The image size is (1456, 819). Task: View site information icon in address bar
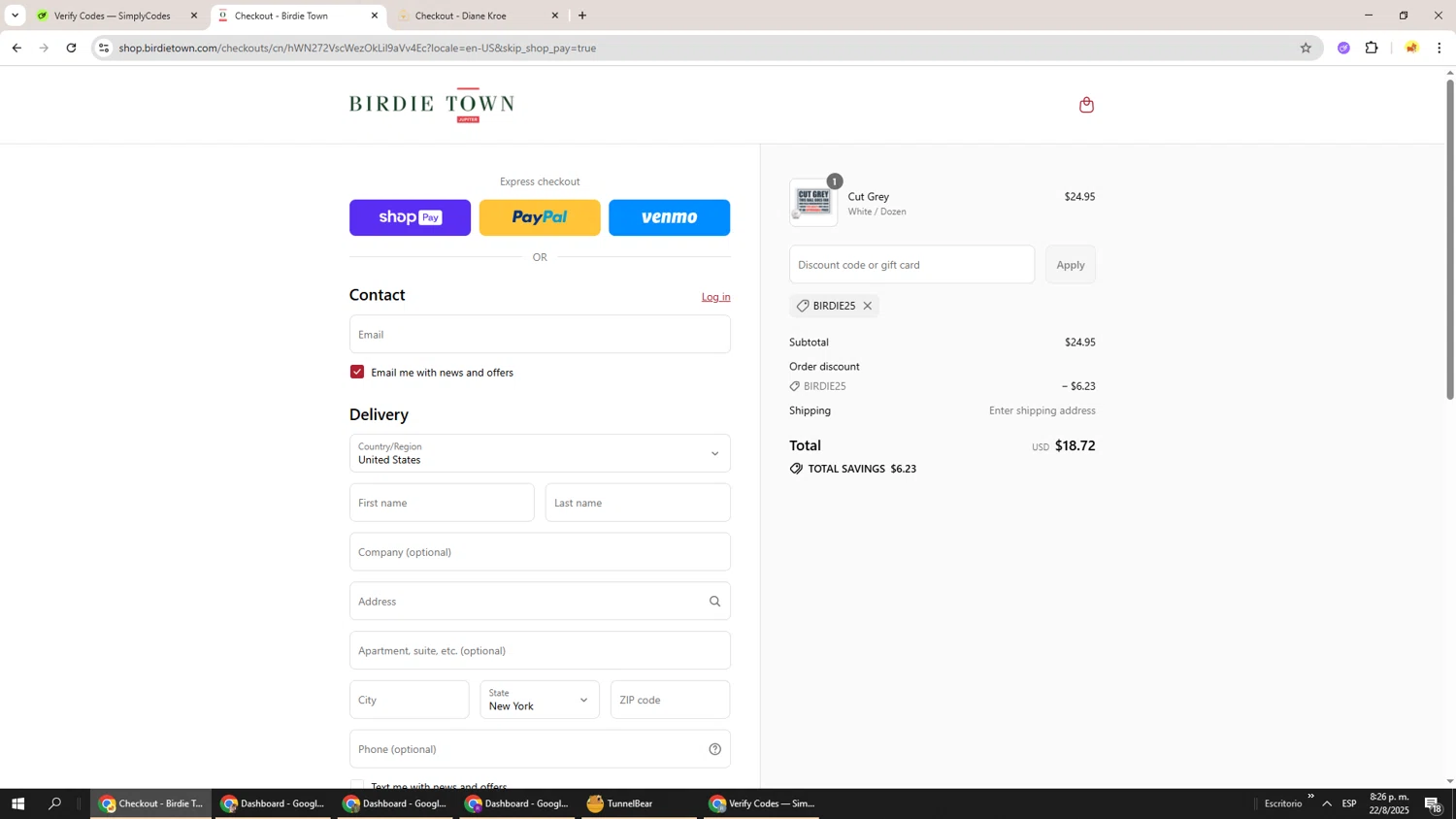pos(104,48)
